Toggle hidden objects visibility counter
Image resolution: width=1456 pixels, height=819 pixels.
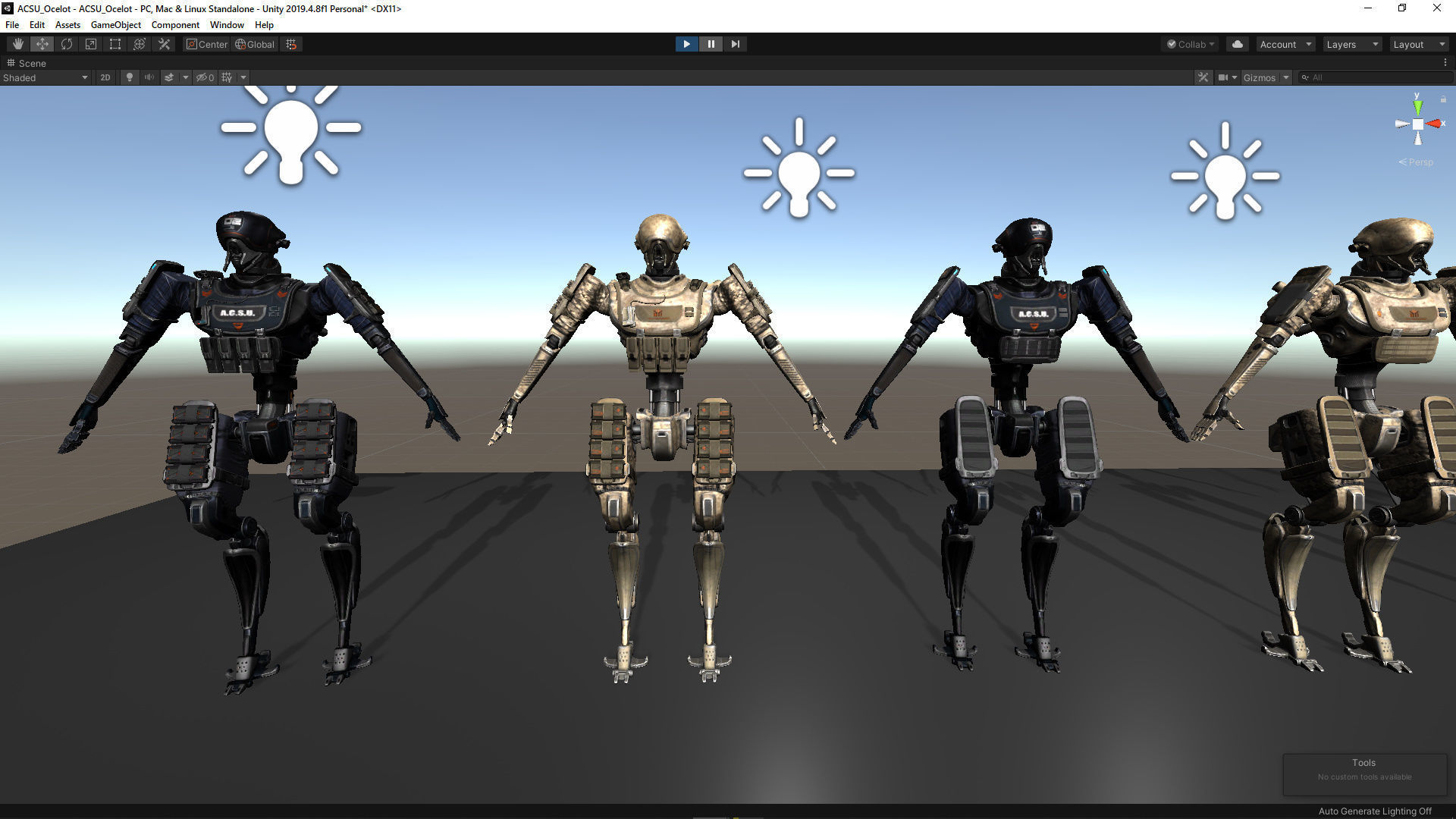point(205,77)
